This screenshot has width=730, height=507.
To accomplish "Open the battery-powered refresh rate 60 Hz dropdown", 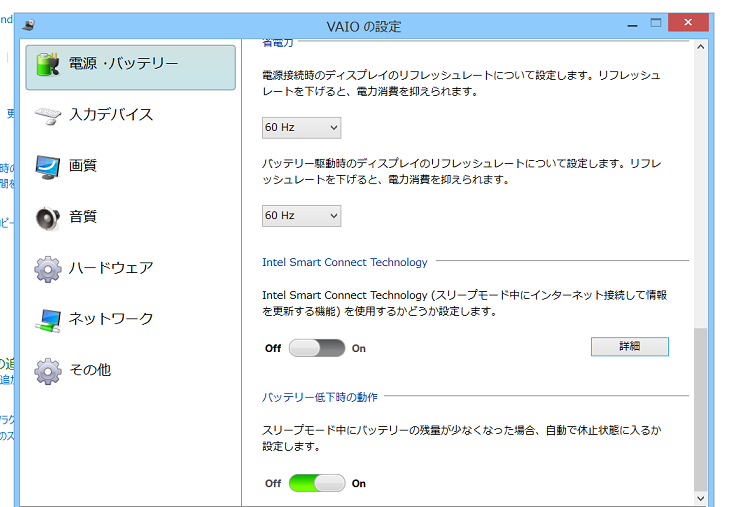I will (x=301, y=216).
